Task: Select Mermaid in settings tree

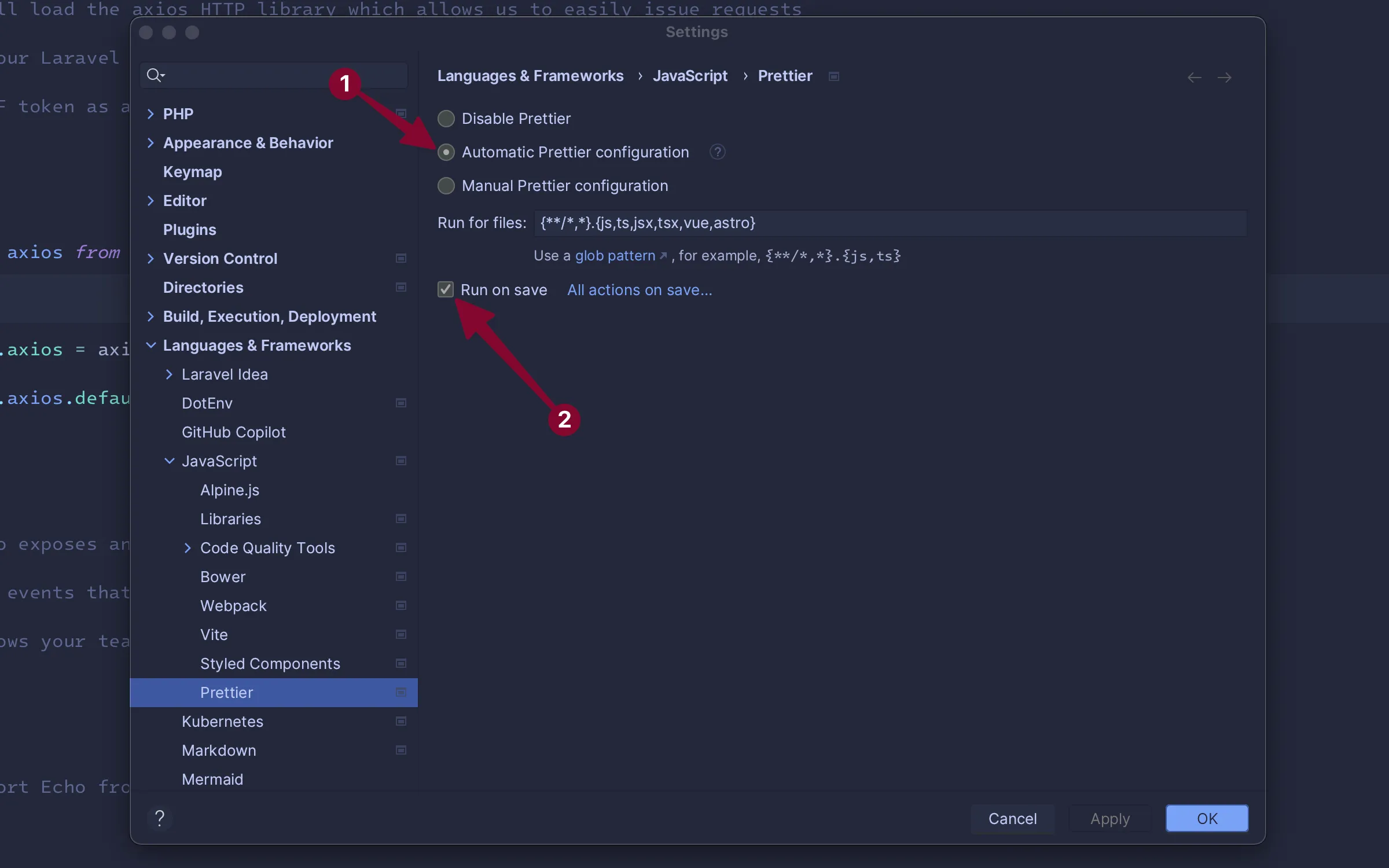Action: tap(212, 779)
